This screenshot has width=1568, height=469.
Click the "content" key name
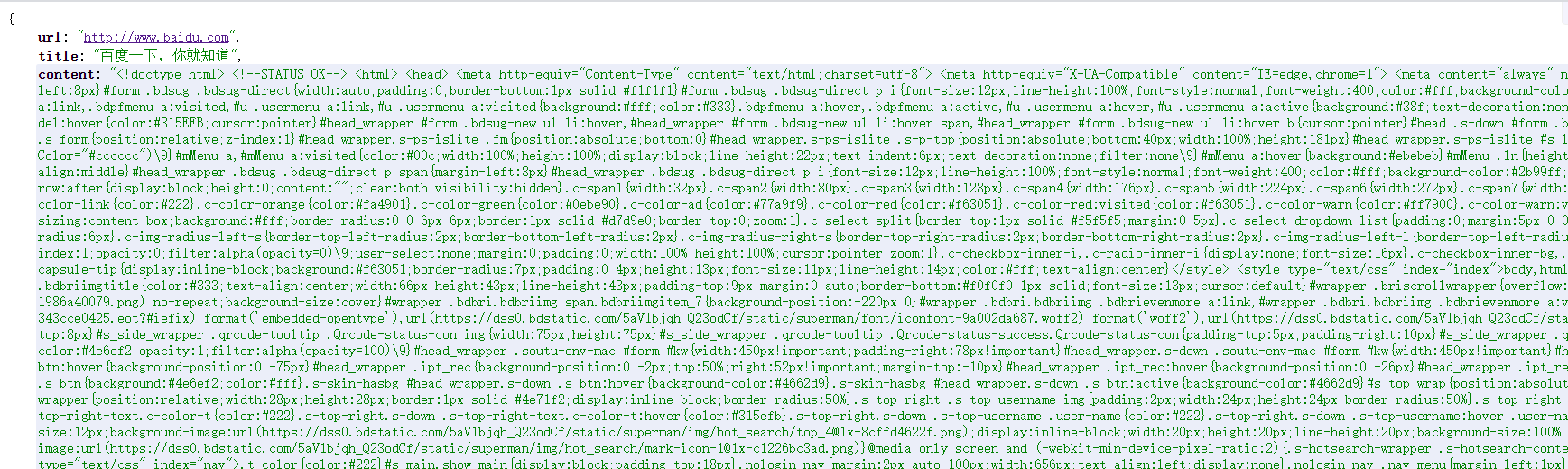(x=66, y=74)
